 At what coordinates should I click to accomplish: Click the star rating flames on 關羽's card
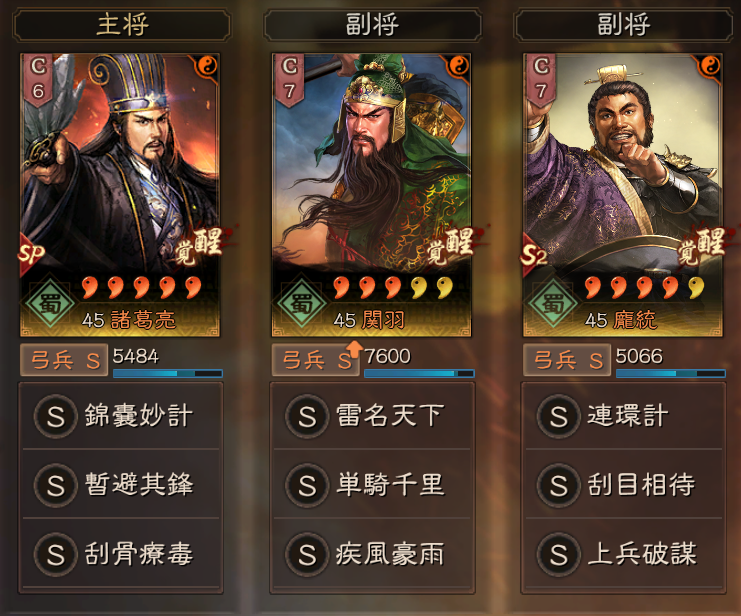pos(393,287)
